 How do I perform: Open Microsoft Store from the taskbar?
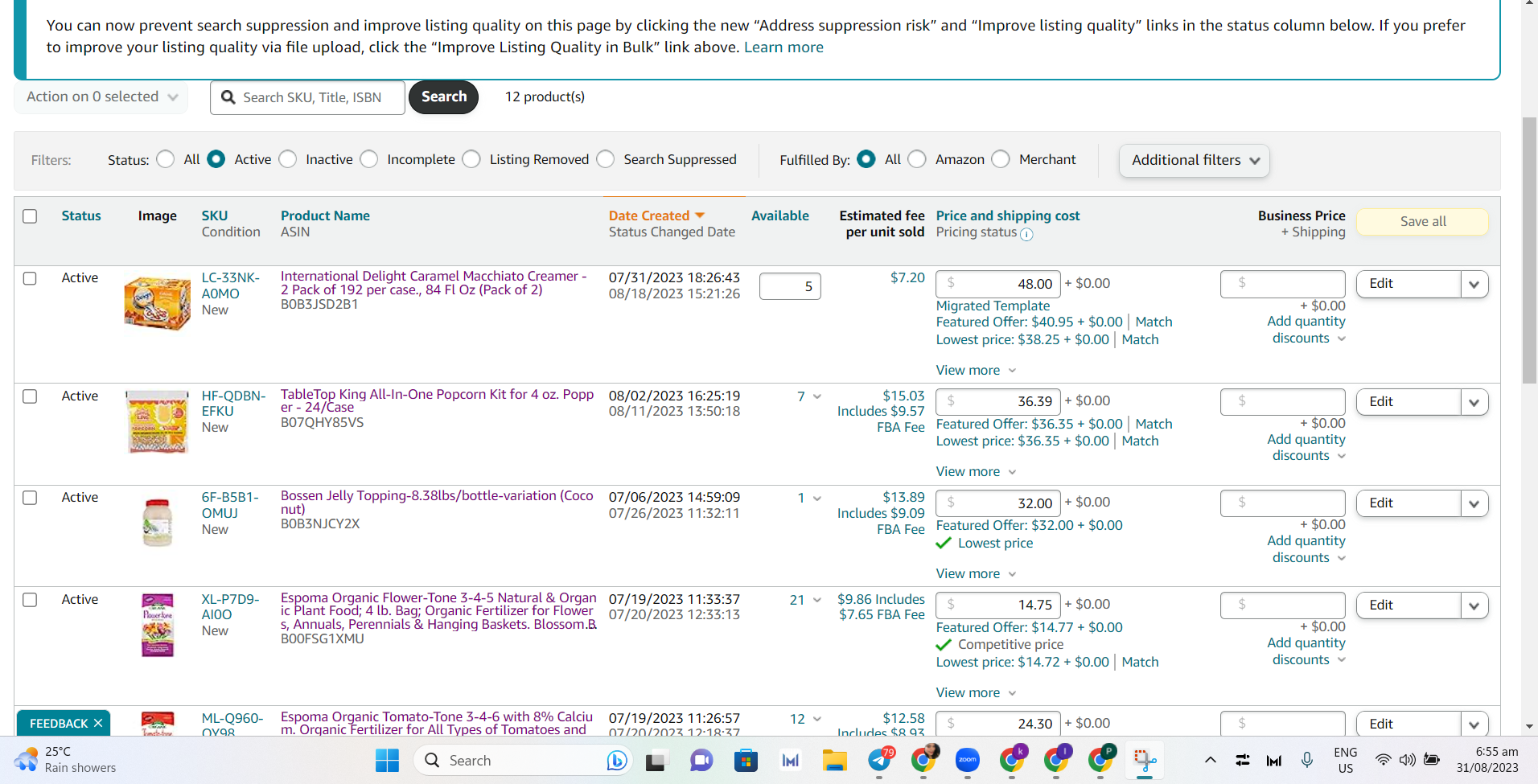(x=746, y=760)
